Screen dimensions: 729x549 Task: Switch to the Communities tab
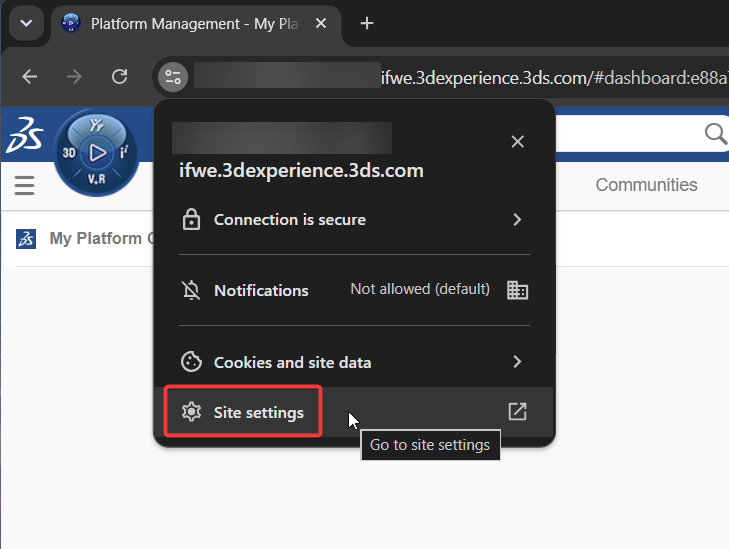click(646, 185)
